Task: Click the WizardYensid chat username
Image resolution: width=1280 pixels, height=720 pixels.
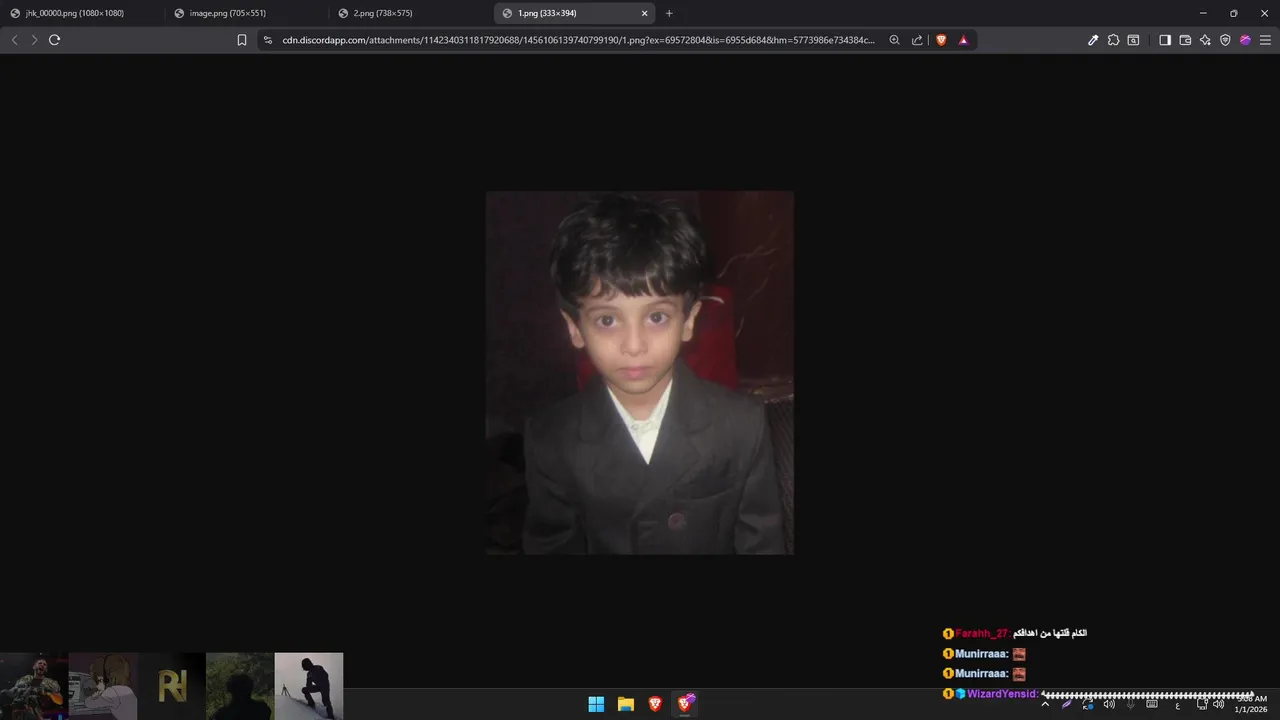Action: click(x=1001, y=693)
